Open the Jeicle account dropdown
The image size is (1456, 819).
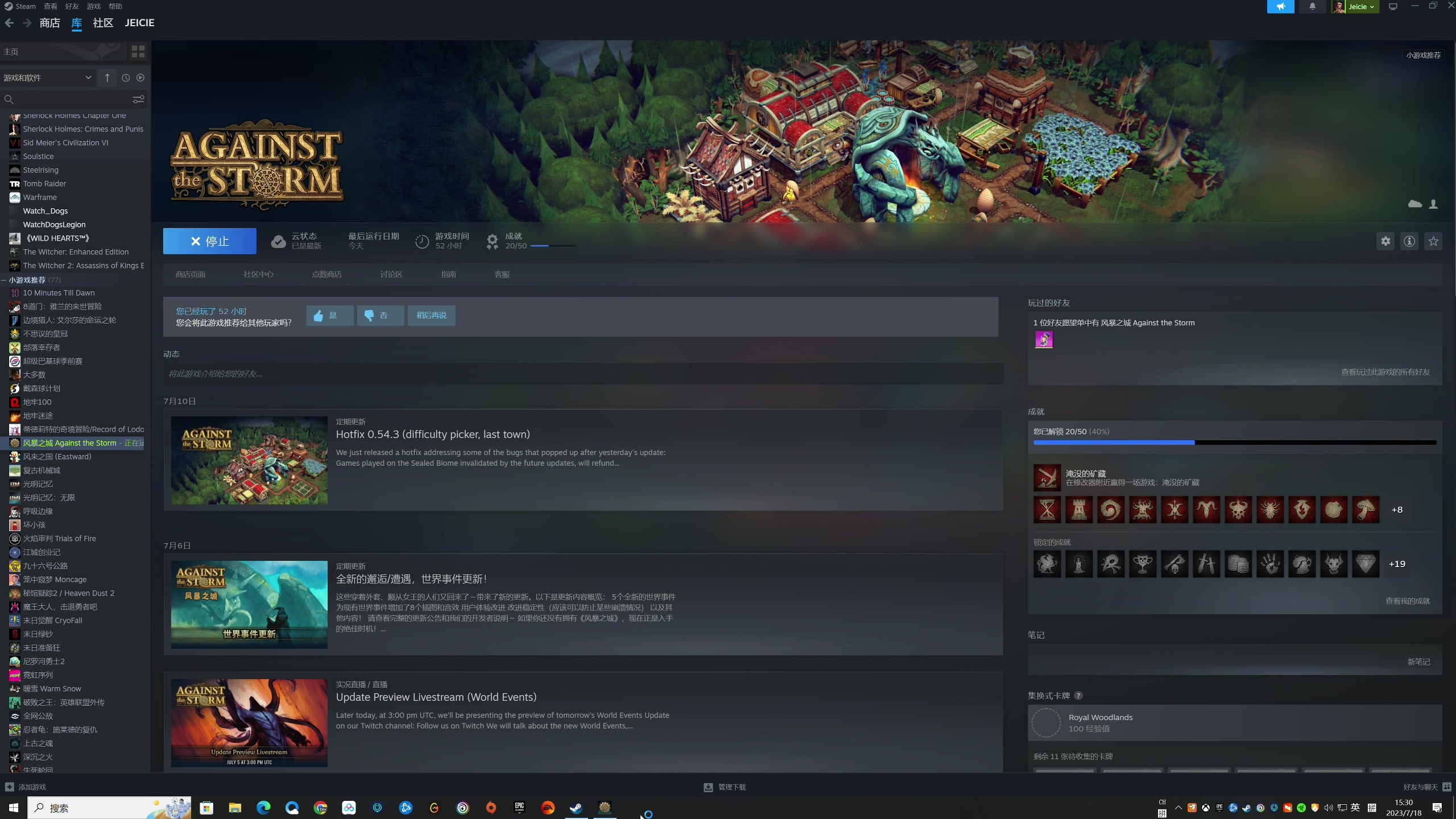point(1355,7)
